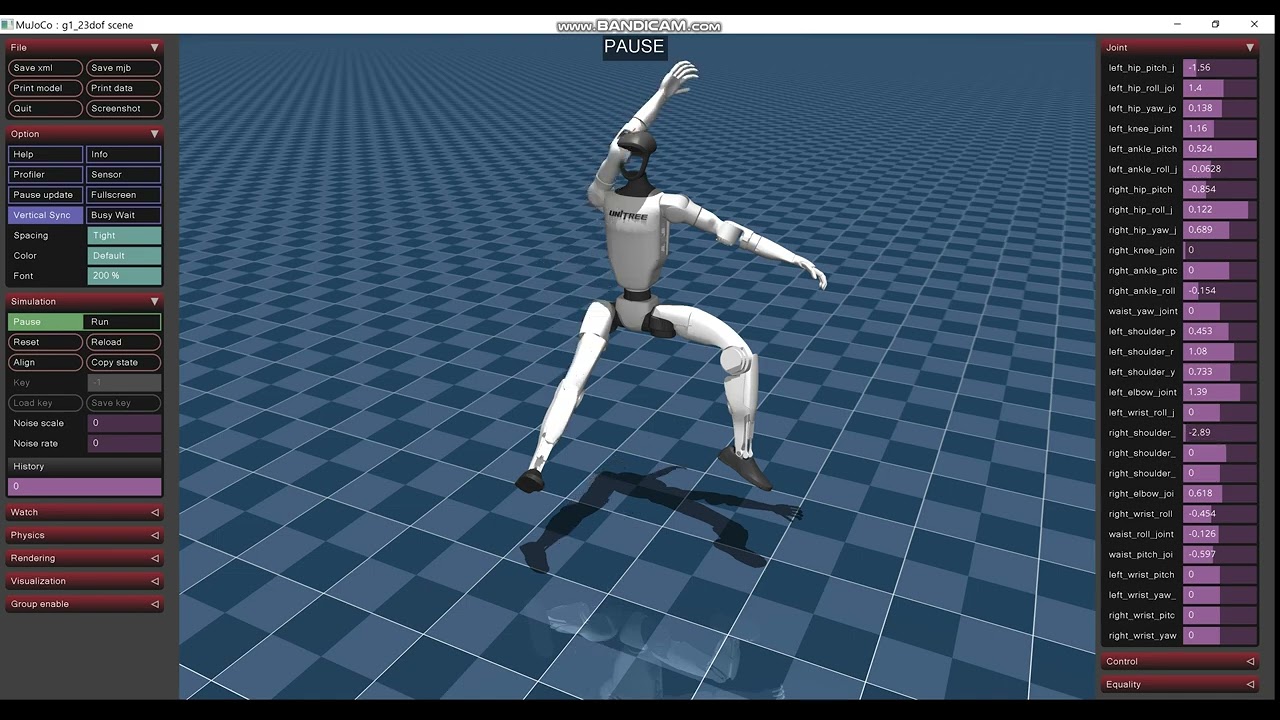
Task: Adjust the left_ankle_pitch slider
Action: [1219, 149]
